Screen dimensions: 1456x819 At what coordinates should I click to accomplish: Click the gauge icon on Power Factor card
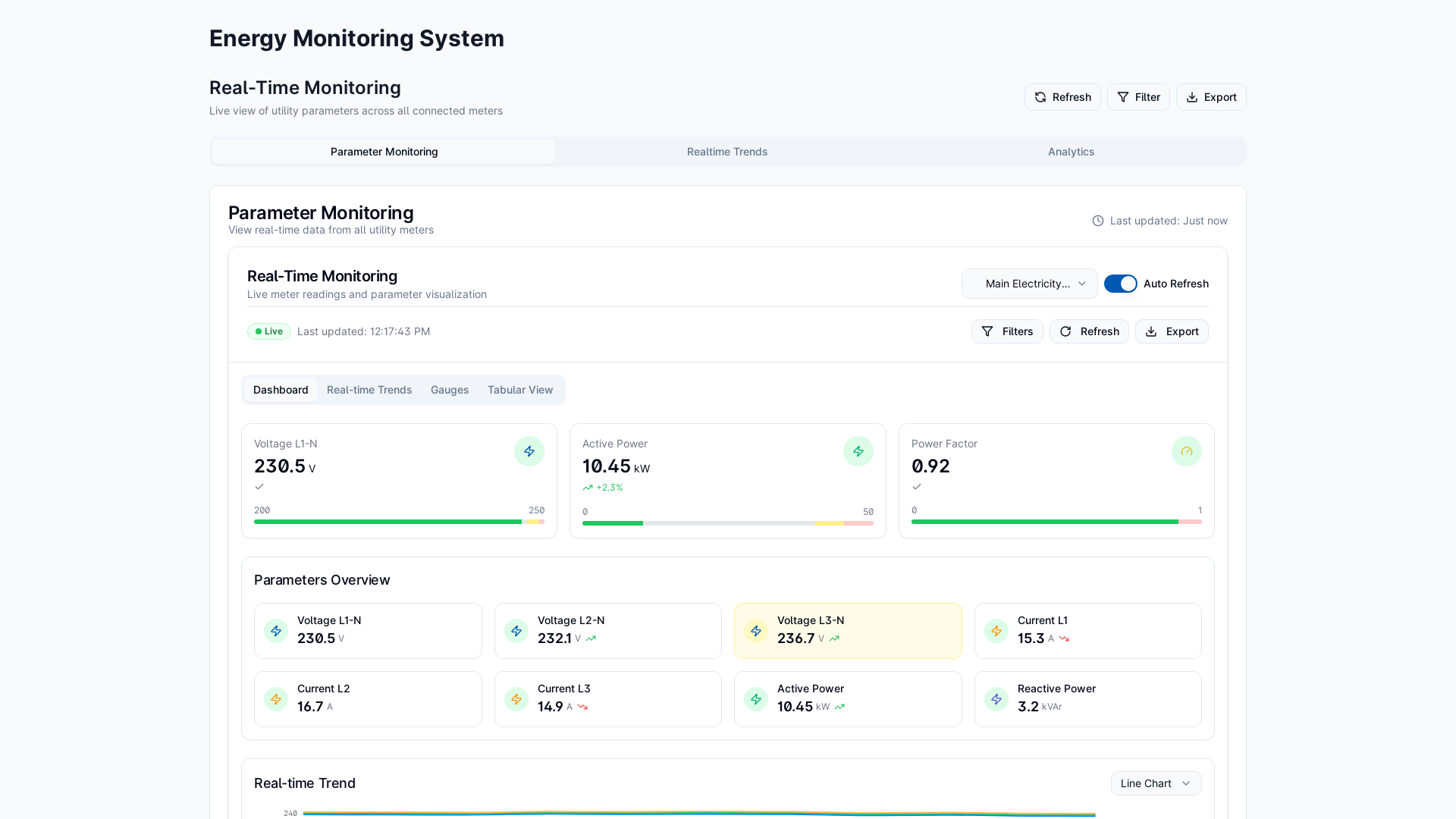[x=1186, y=451]
